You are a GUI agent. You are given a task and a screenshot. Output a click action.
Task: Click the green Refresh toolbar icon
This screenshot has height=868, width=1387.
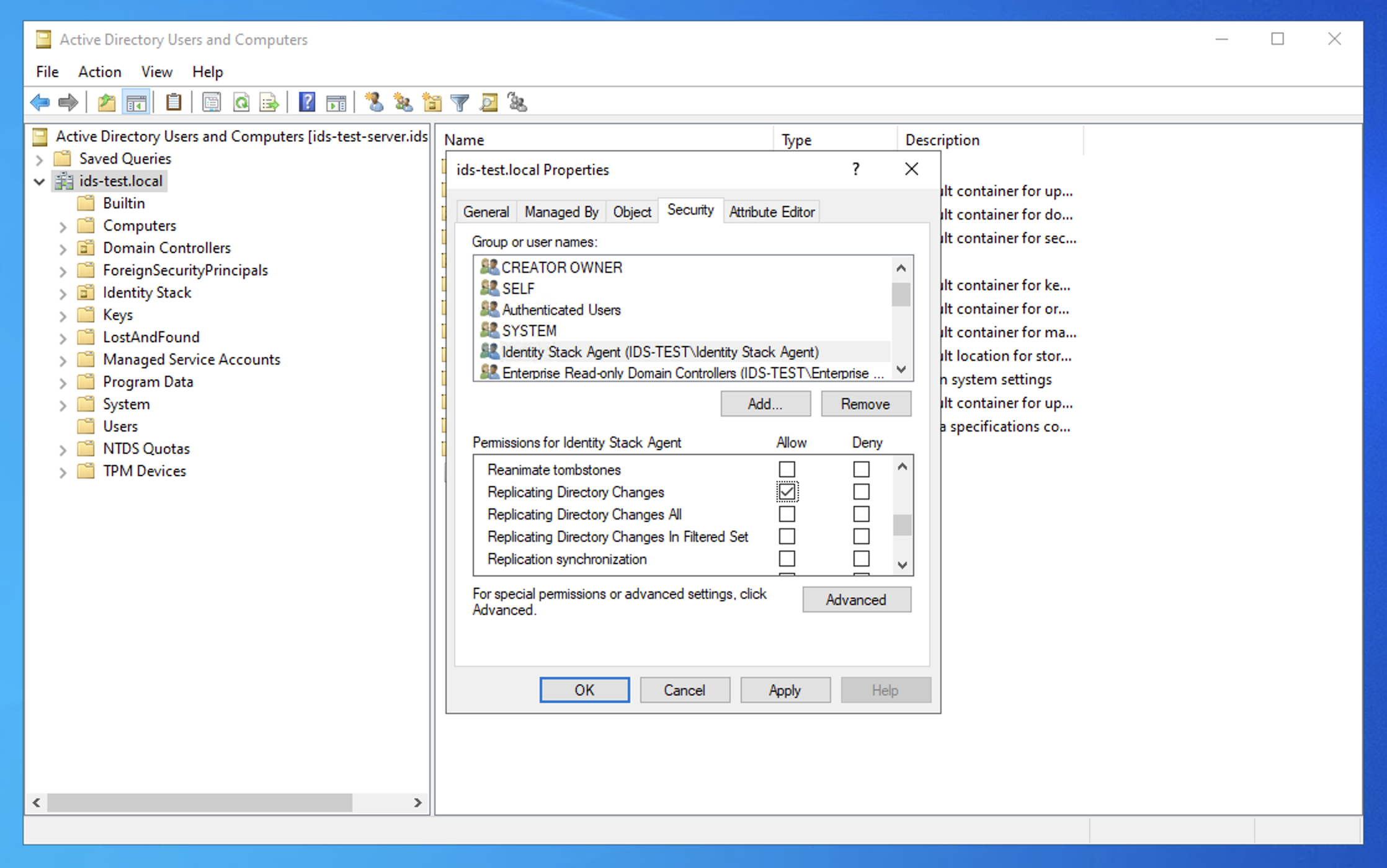(241, 102)
